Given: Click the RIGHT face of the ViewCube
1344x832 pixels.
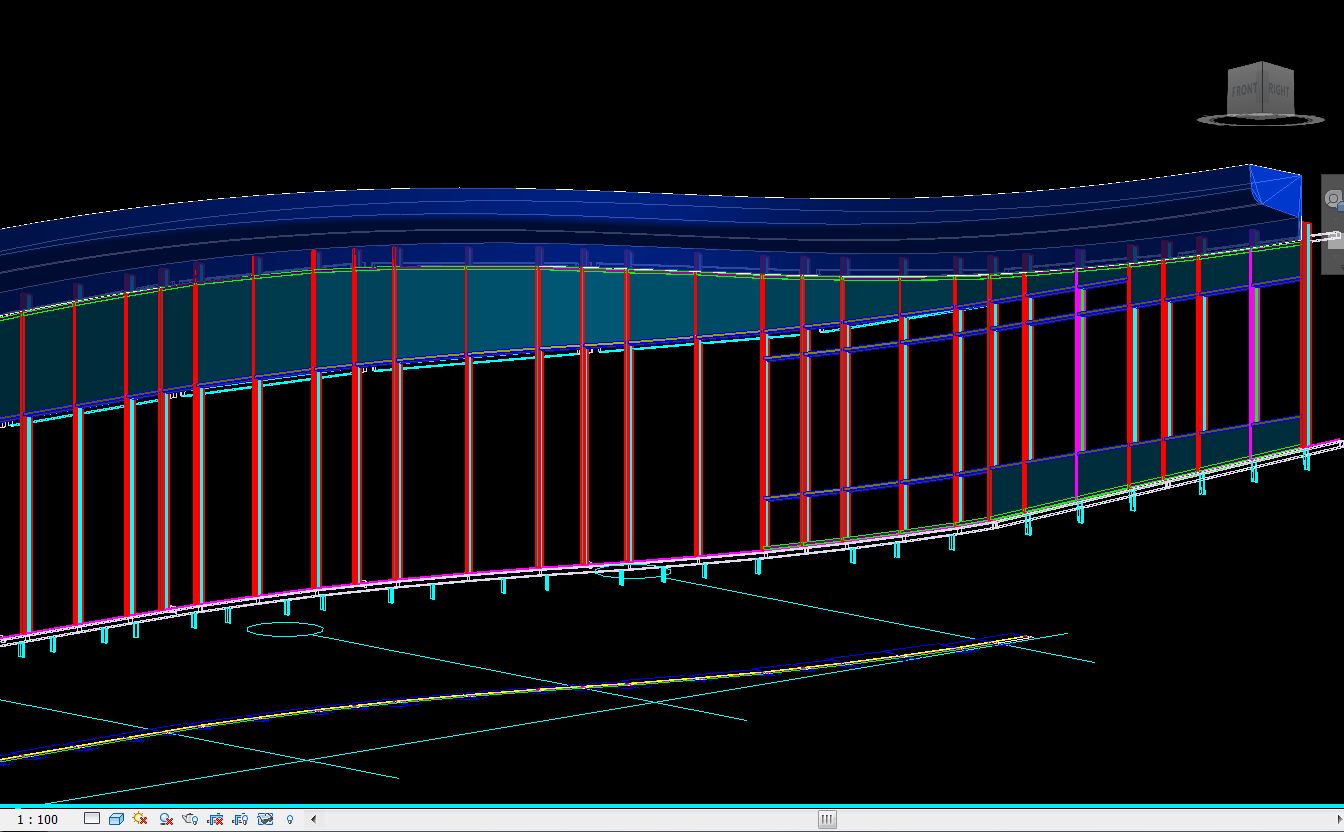Looking at the screenshot, I should click(x=1278, y=90).
